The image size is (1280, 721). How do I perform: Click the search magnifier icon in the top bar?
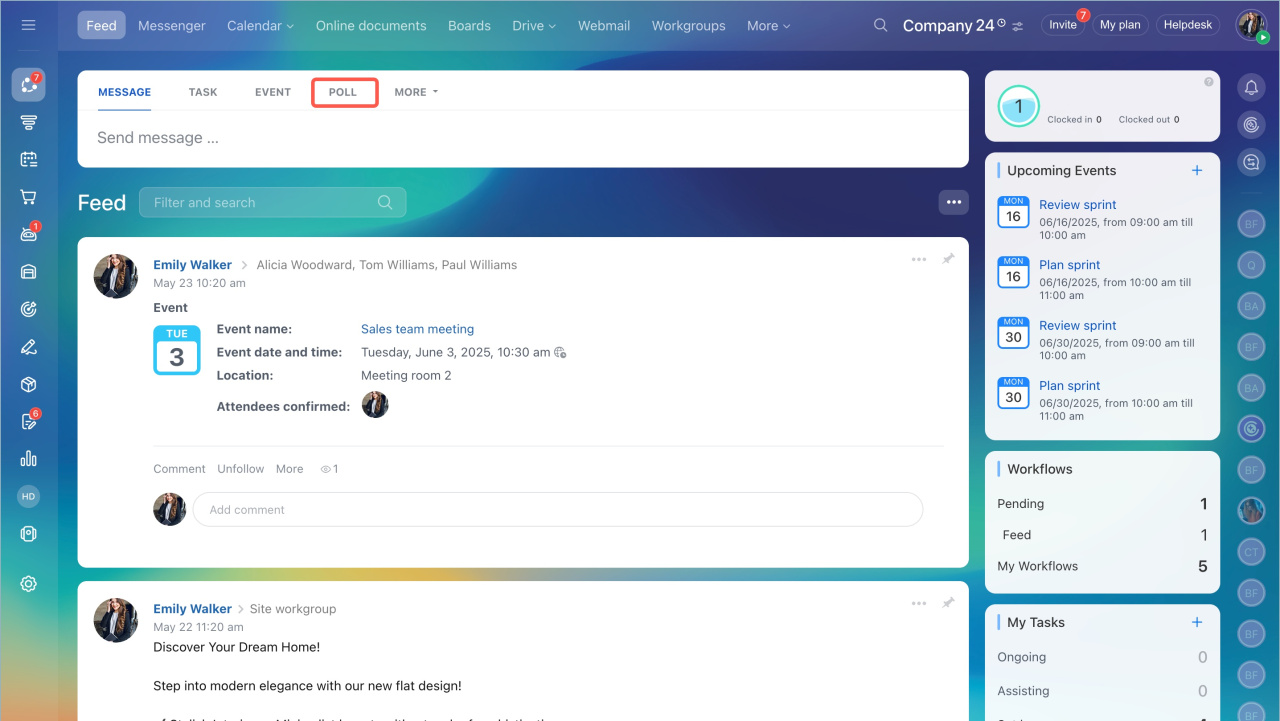pos(880,25)
